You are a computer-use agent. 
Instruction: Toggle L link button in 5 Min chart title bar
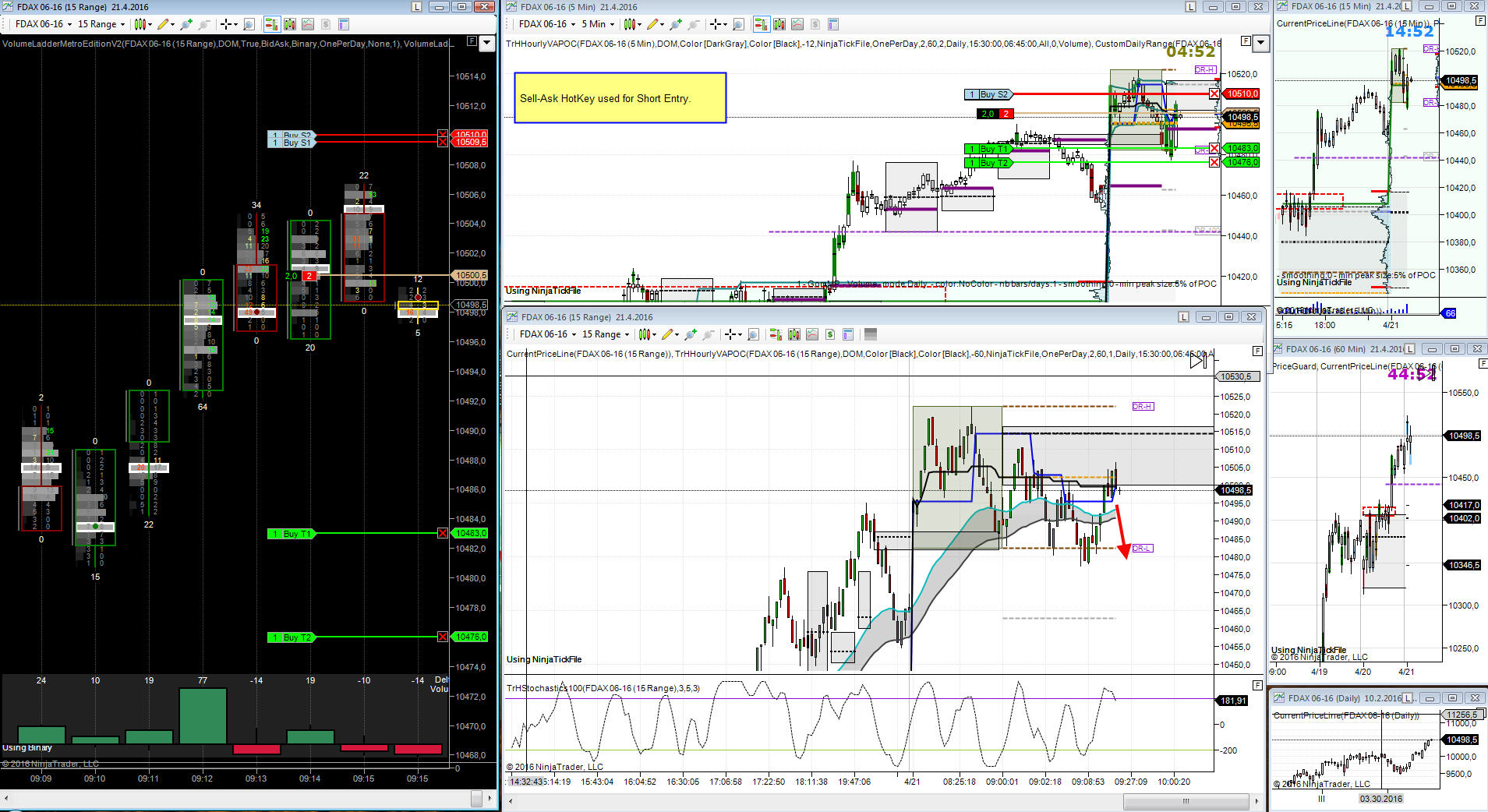pos(1191,6)
